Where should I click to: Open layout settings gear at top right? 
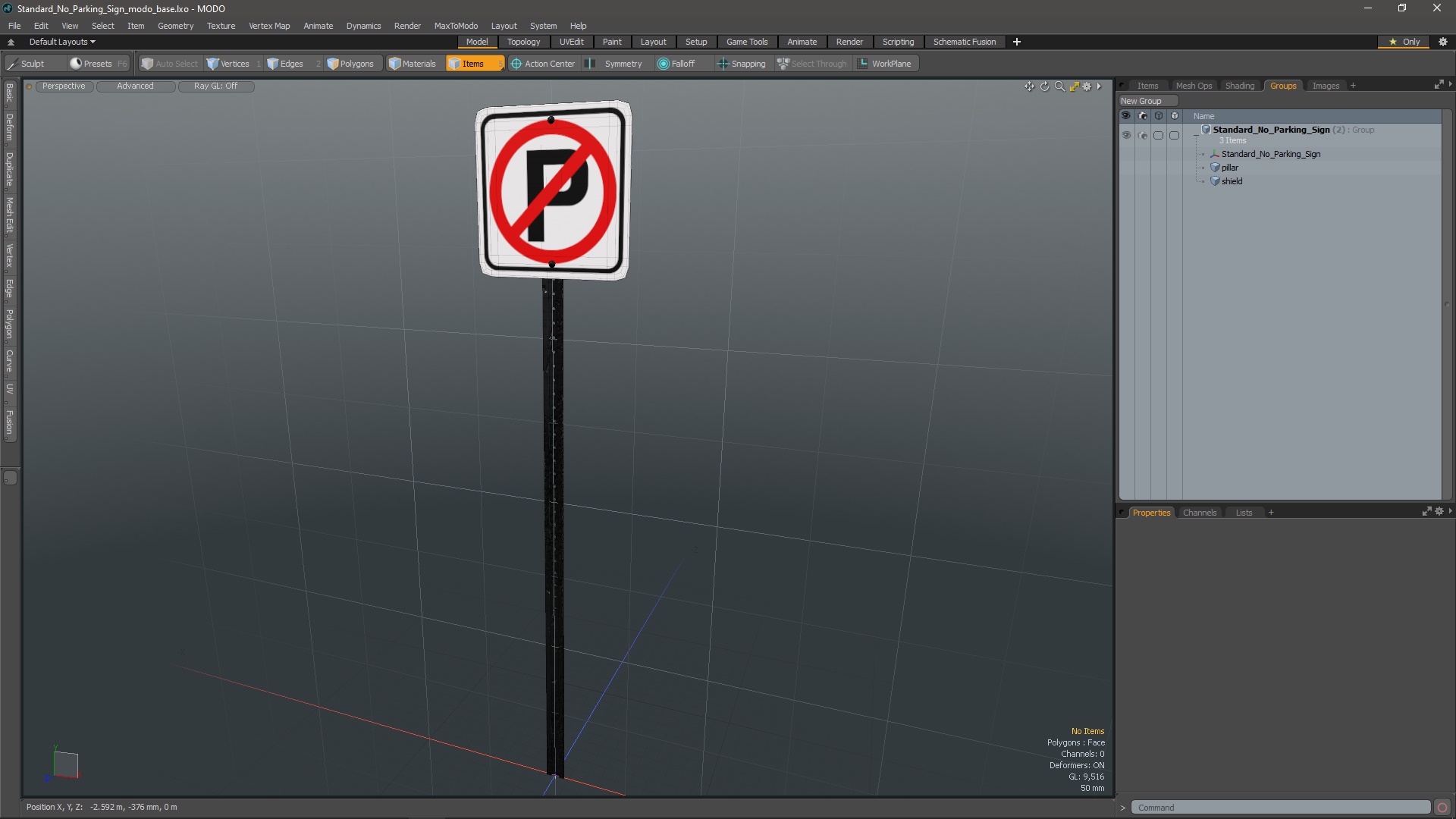tap(1443, 42)
